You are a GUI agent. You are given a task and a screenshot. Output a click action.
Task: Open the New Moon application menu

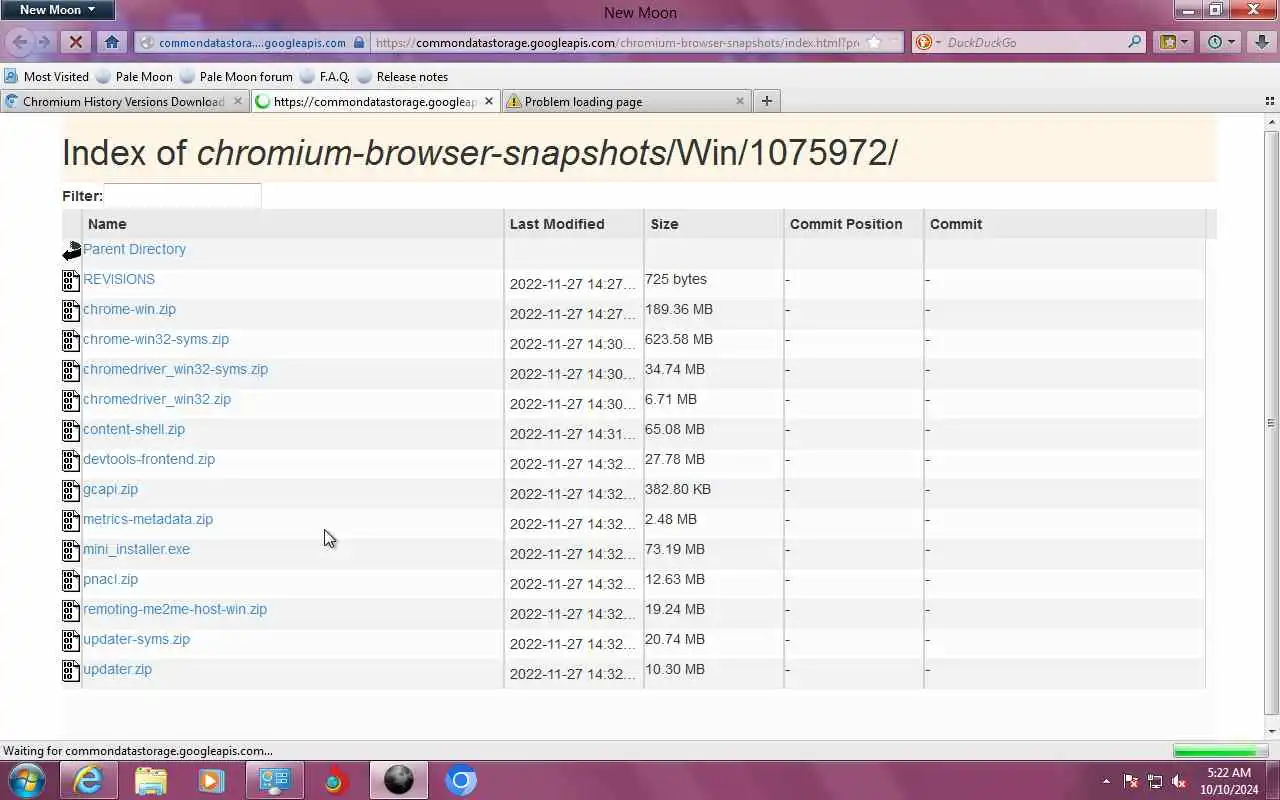pos(57,10)
